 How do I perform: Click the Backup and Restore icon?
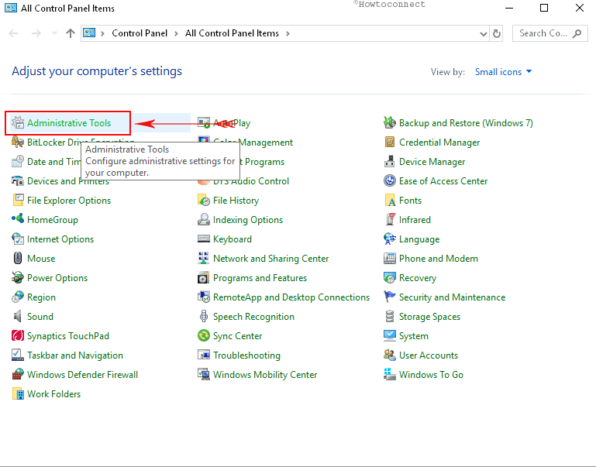tap(390, 123)
